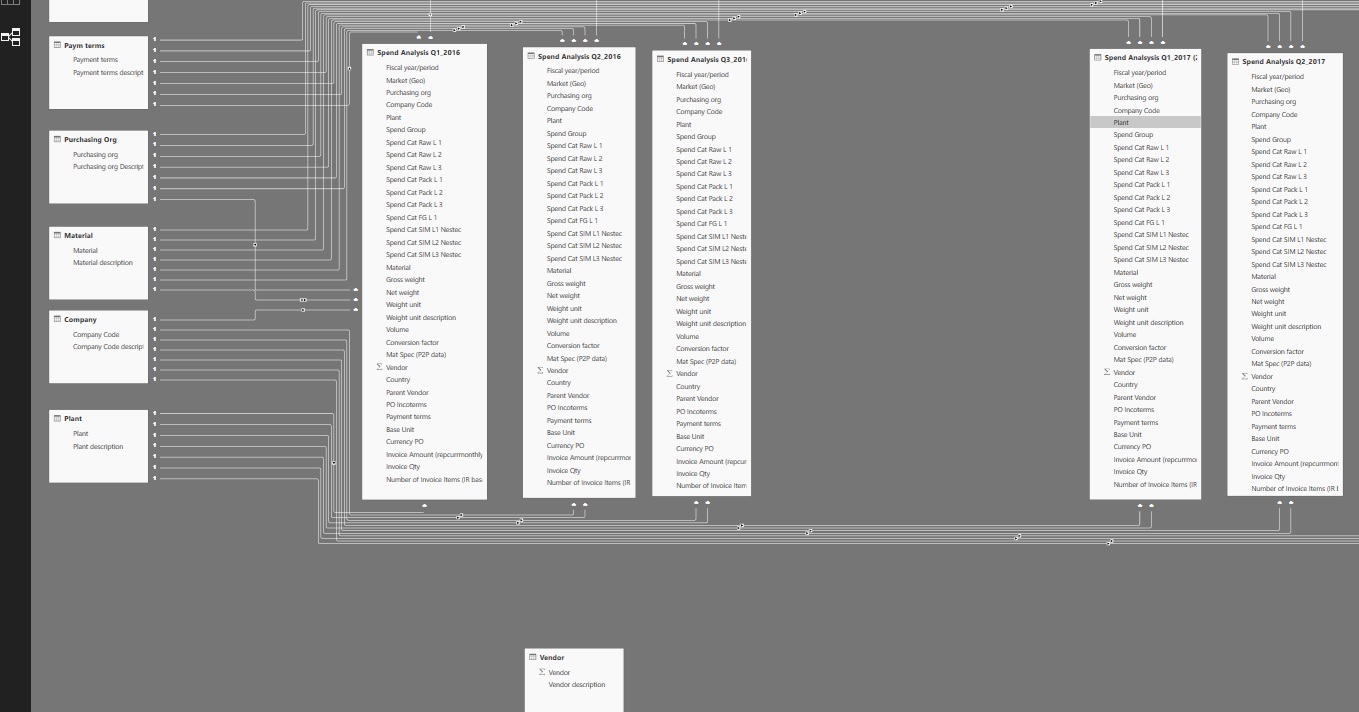Screen dimensions: 1359x712
Task: Click the table icon beside Paym terms
Action: click(57, 45)
